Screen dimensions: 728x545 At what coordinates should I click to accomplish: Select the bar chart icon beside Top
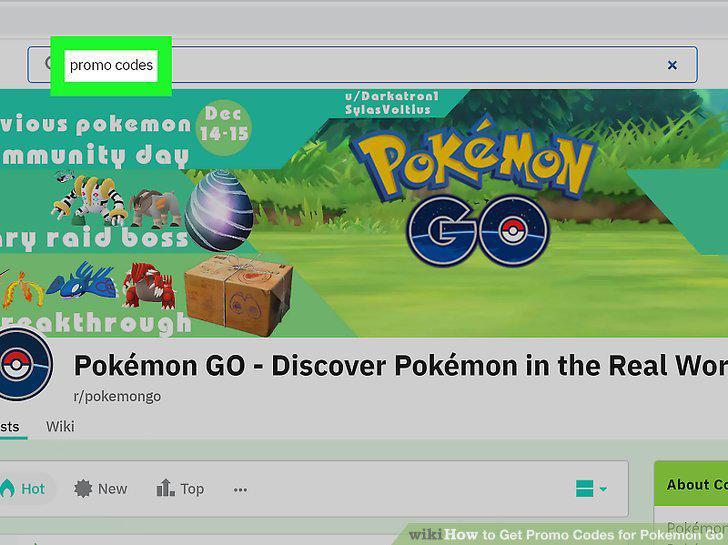pyautogui.click(x=165, y=488)
